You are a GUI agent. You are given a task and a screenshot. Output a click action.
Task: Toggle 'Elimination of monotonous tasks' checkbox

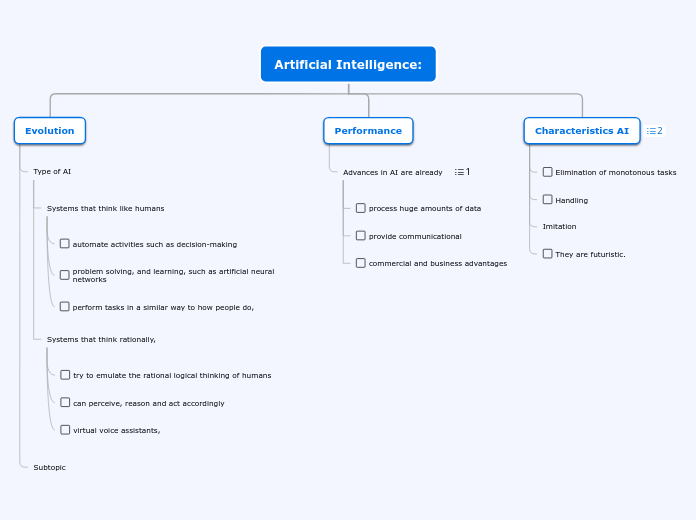[548, 172]
